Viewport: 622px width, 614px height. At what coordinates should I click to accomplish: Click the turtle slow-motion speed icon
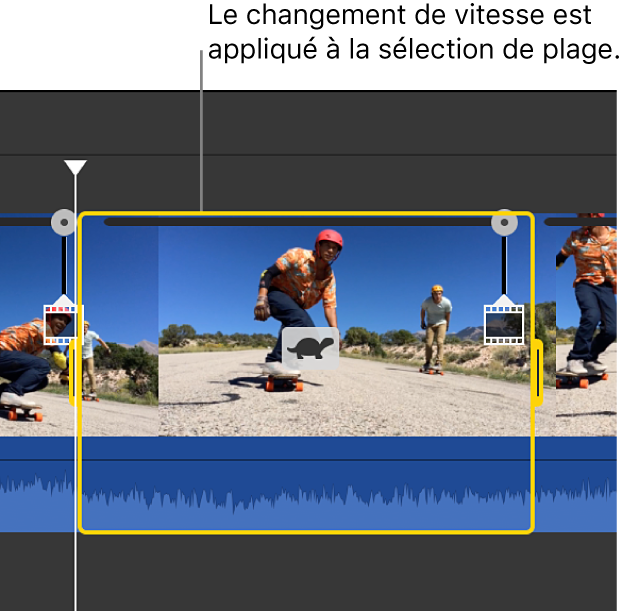tap(310, 348)
